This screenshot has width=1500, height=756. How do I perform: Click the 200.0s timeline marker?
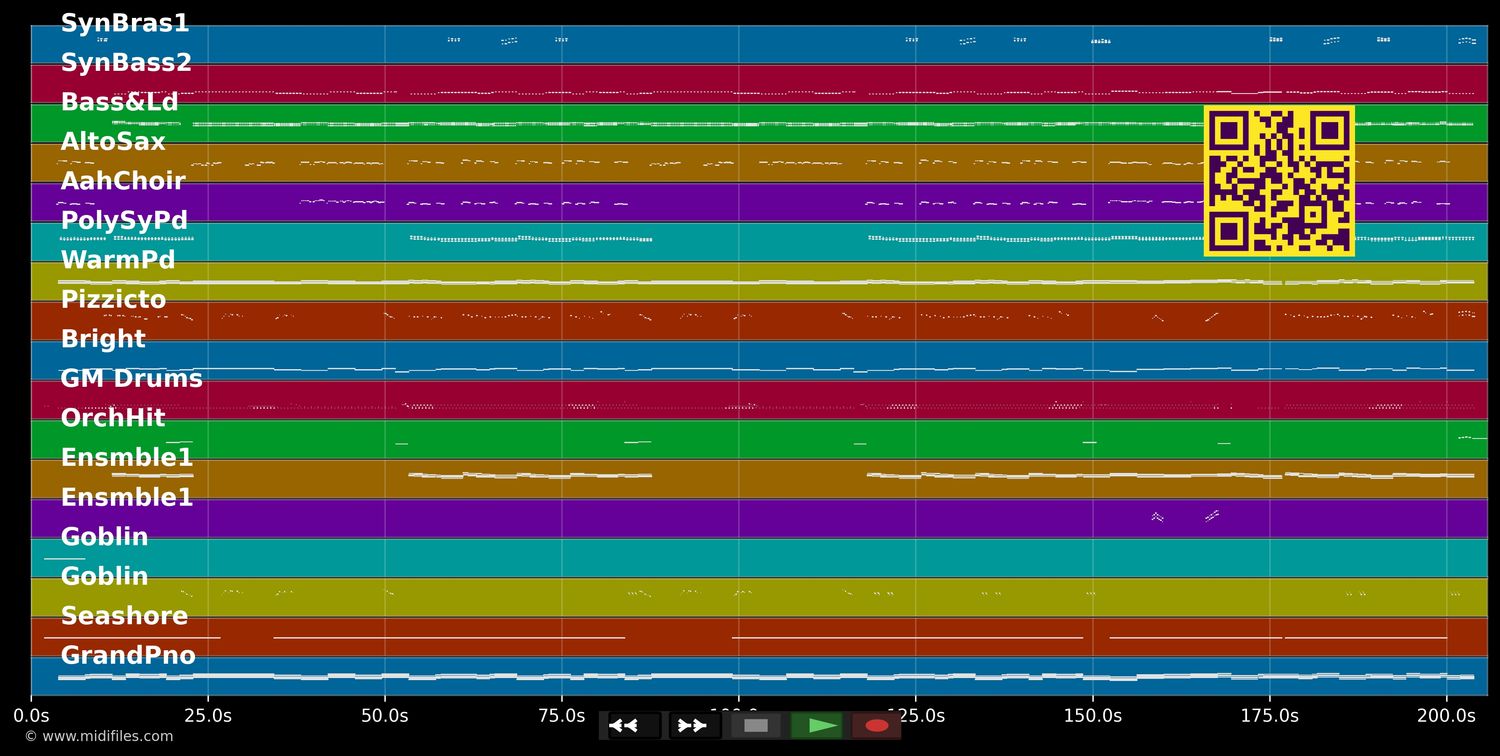tap(1446, 716)
